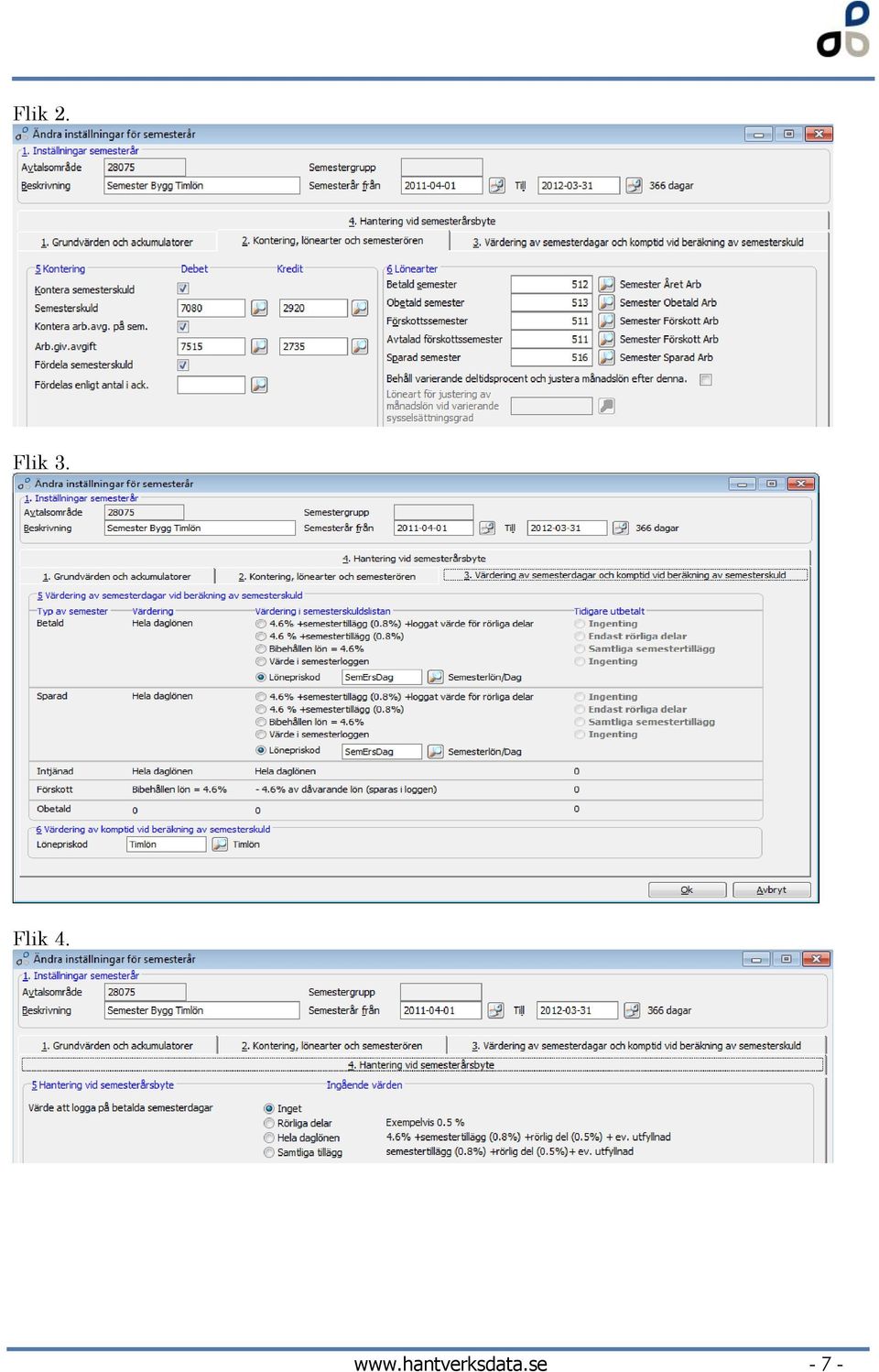Image resolution: width=879 pixels, height=1372 pixels.
Task: Open löneart lookup for Avtalad förskottssemester
Action: pos(606,339)
